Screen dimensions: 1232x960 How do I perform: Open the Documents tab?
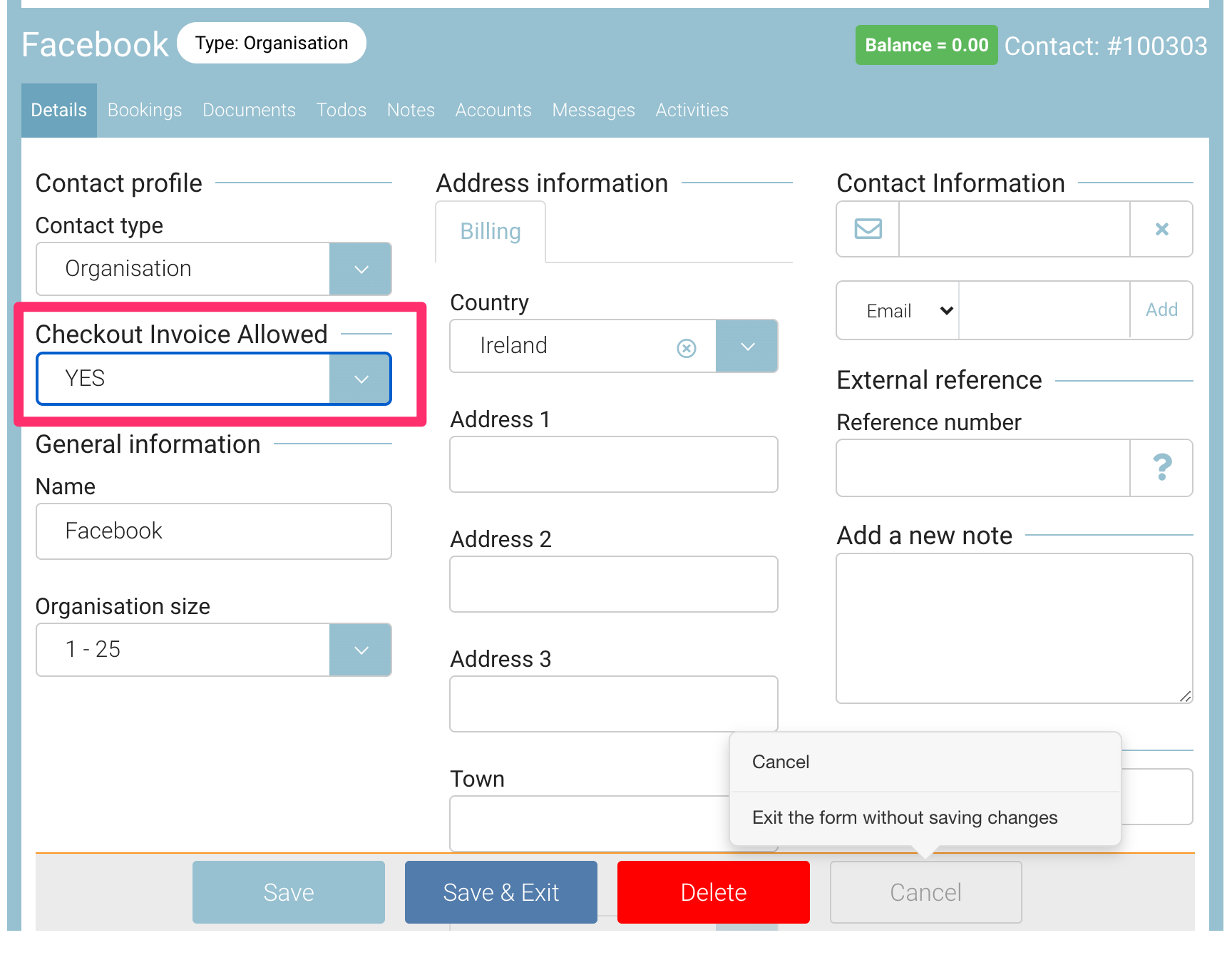coord(249,111)
